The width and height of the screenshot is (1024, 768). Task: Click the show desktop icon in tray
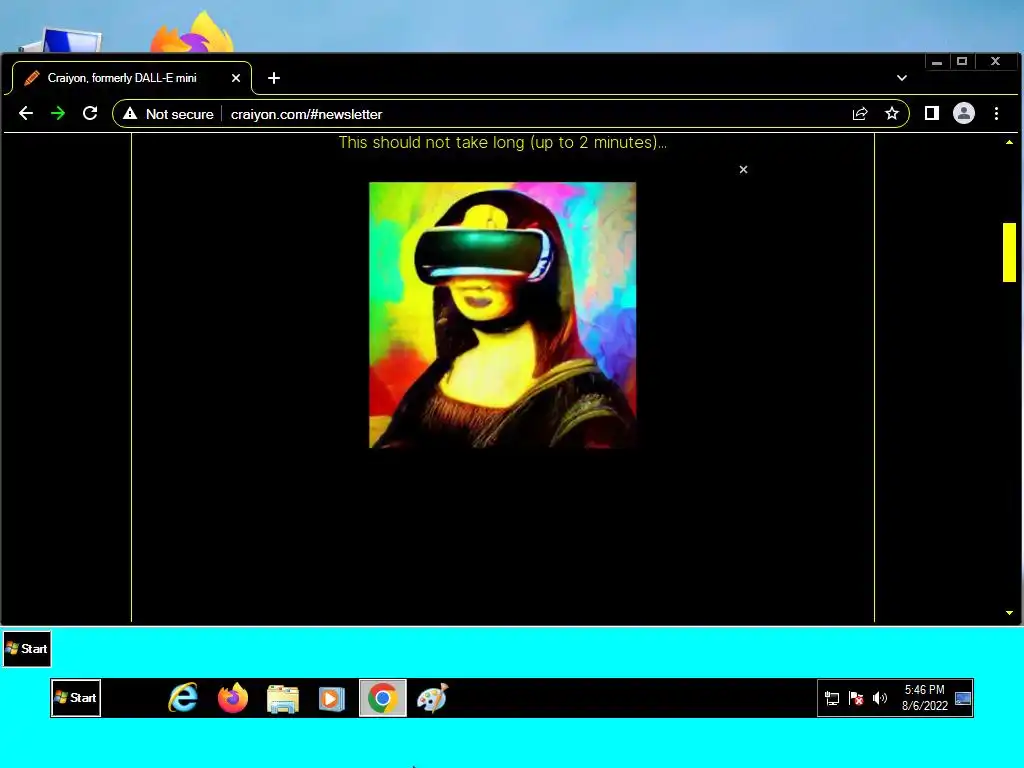[963, 698]
